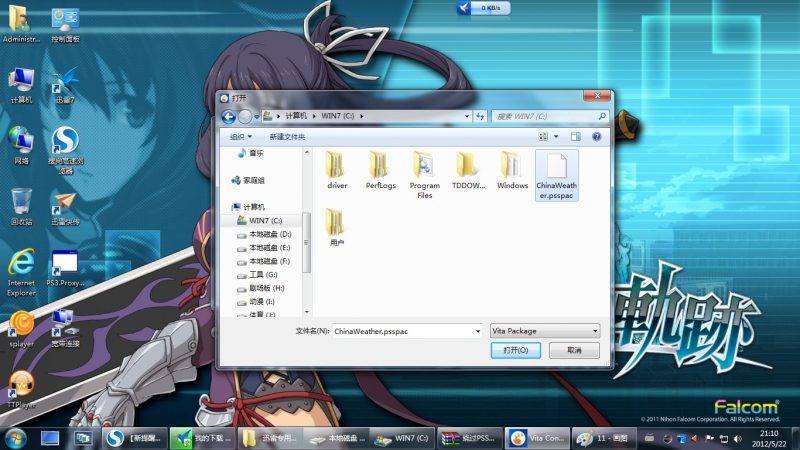Click 新建文件夹 to create a folder
800x450 pixels.
tap(287, 136)
